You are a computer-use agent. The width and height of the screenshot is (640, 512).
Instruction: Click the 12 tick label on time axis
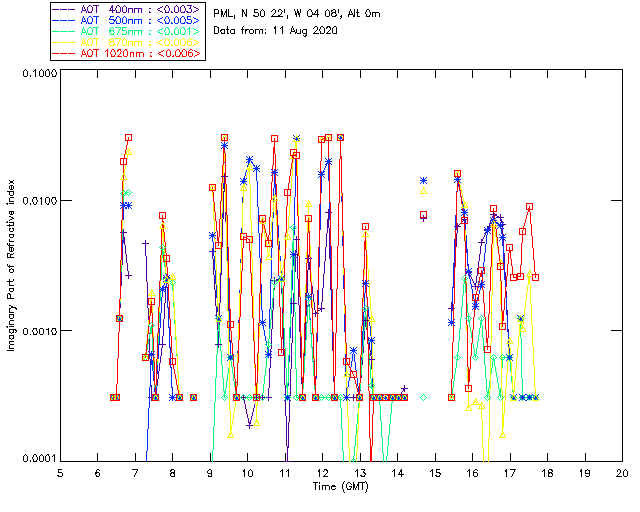tap(322, 473)
